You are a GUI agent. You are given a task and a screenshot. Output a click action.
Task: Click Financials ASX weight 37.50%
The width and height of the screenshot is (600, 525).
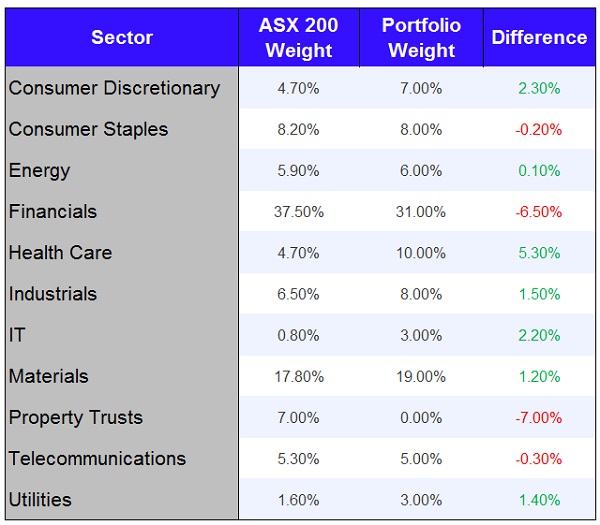pyautogui.click(x=298, y=212)
